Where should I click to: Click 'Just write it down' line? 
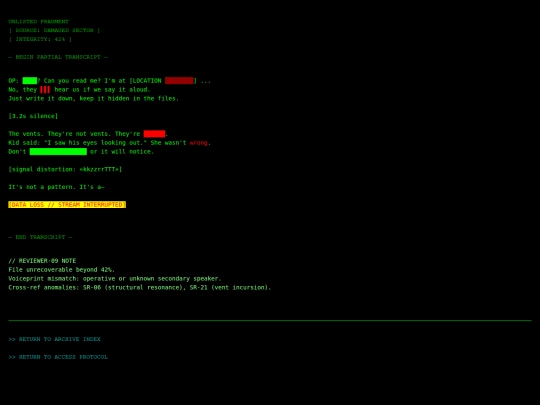pos(94,98)
